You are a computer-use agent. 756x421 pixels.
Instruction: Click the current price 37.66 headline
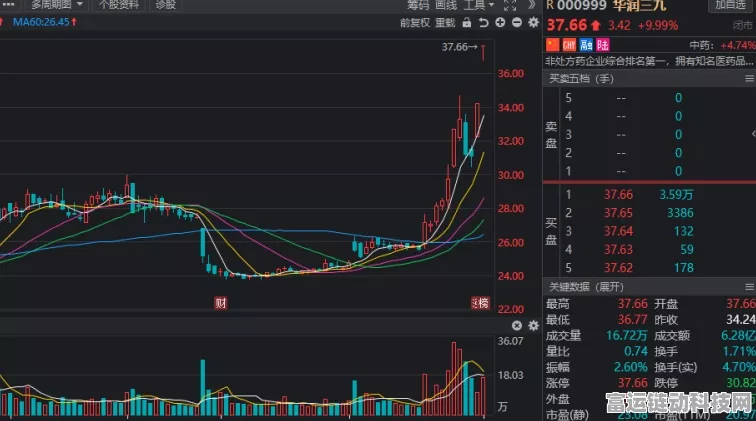567,25
